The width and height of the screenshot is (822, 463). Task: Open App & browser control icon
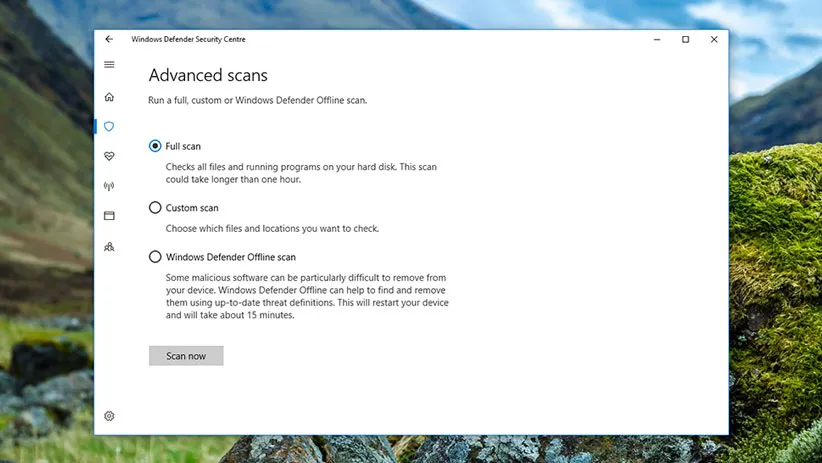point(109,216)
